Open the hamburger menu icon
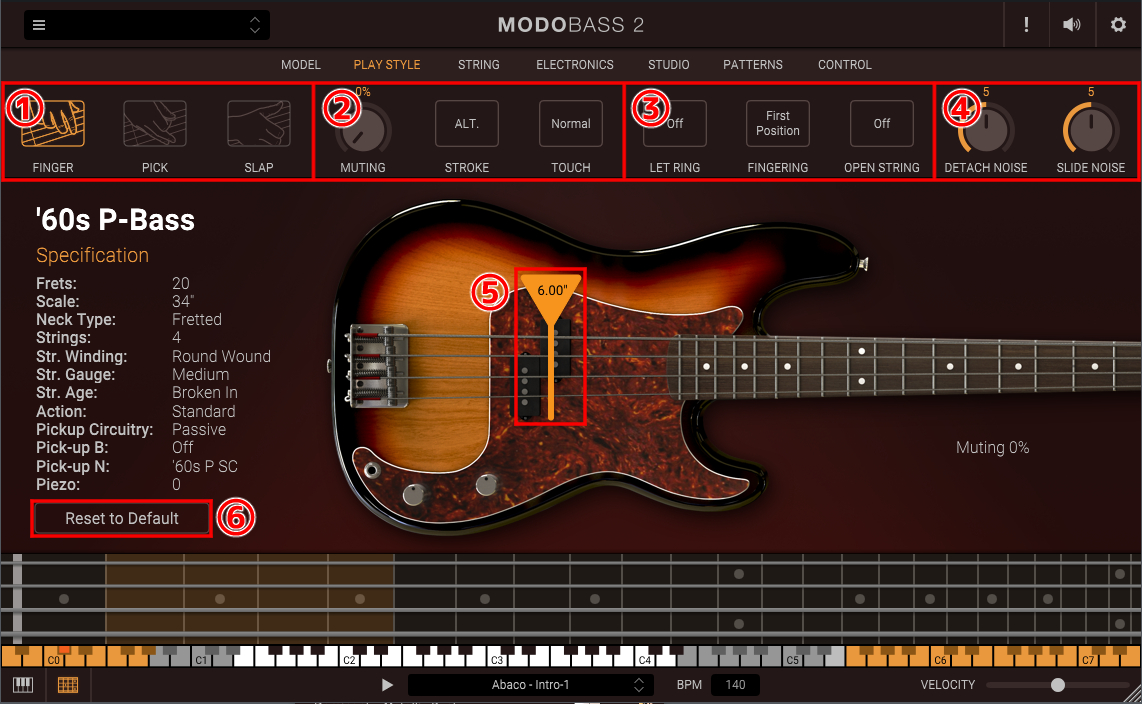1142x704 pixels. [x=39, y=25]
